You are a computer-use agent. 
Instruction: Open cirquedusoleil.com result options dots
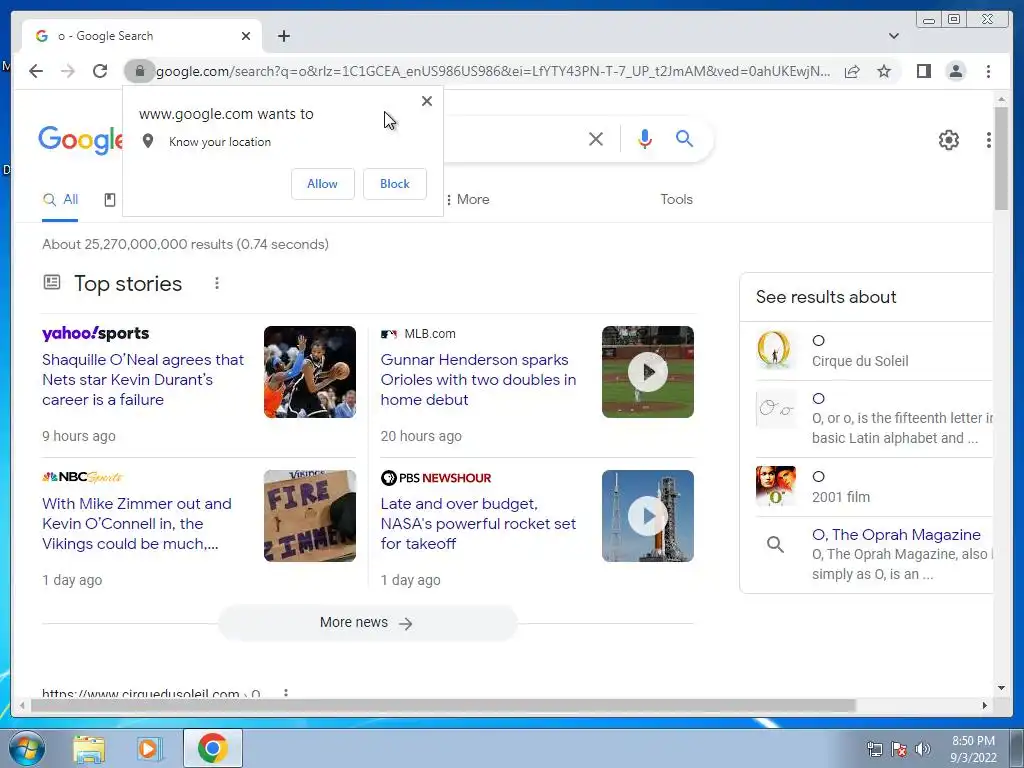tap(285, 693)
